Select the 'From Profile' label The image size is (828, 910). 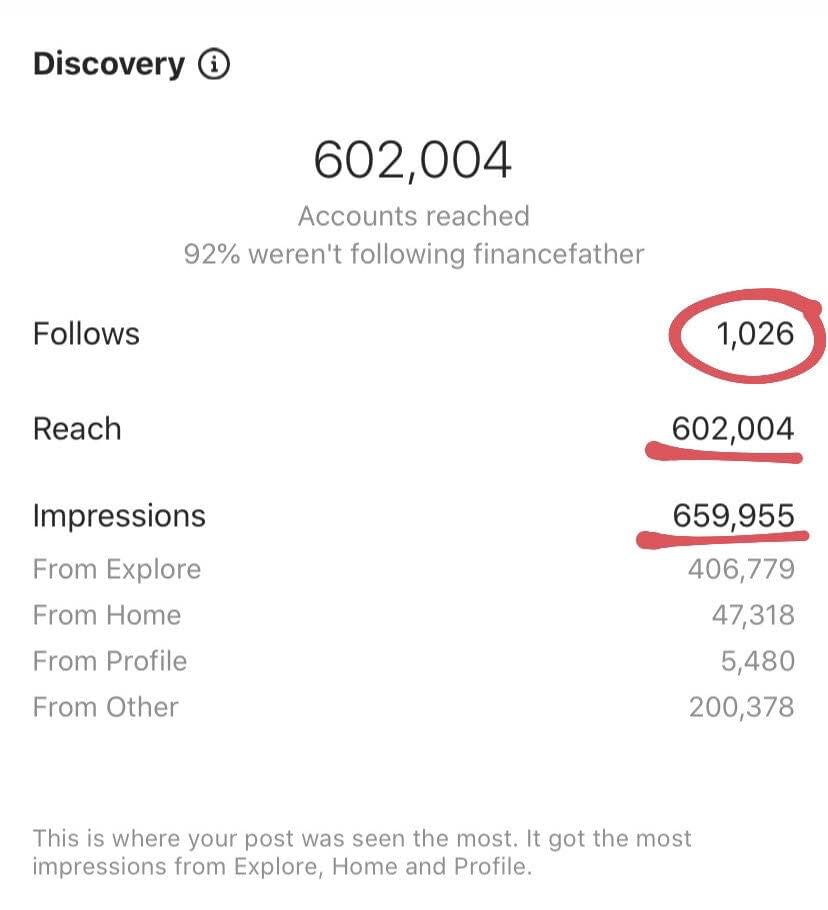(x=110, y=661)
